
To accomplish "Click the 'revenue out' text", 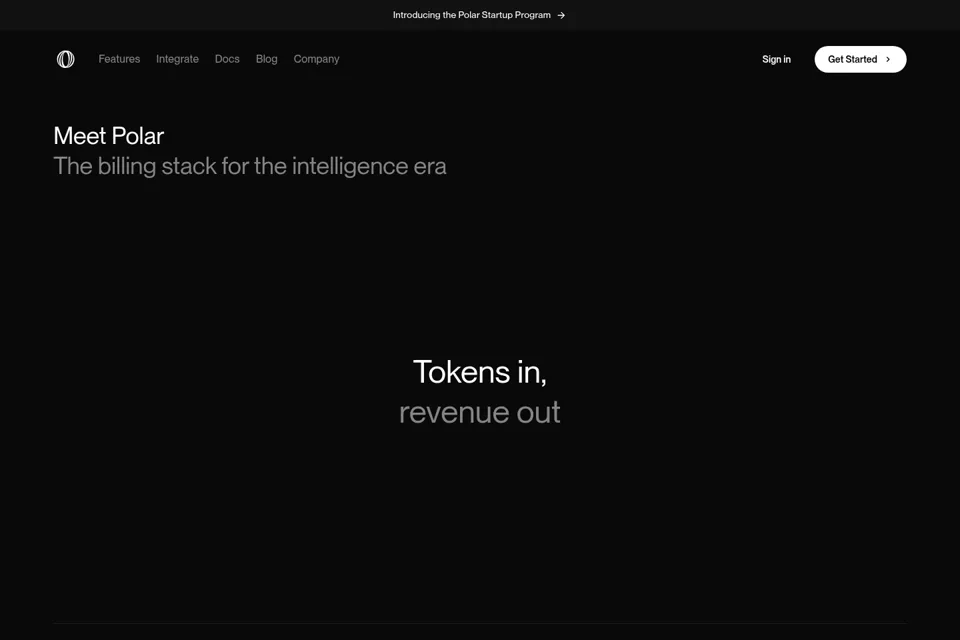I will click(480, 412).
